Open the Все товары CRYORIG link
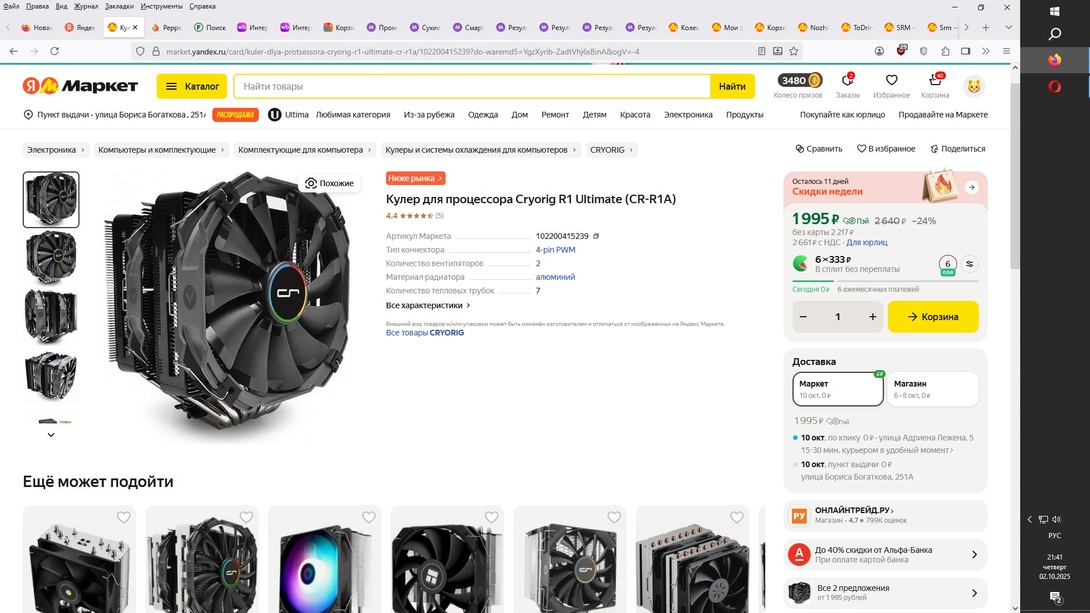Viewport: 1090px width, 613px height. click(425, 333)
